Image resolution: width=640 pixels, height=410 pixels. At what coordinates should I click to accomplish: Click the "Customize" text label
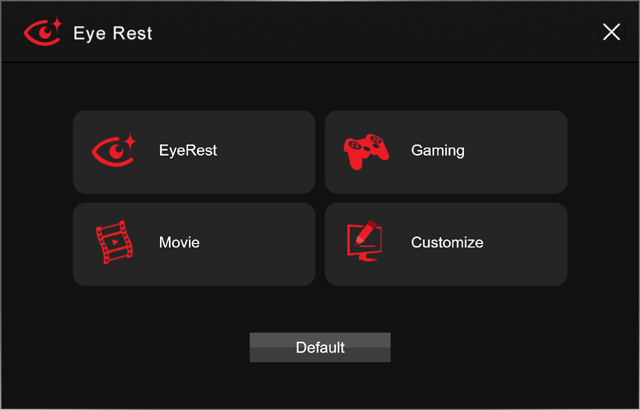tap(447, 243)
